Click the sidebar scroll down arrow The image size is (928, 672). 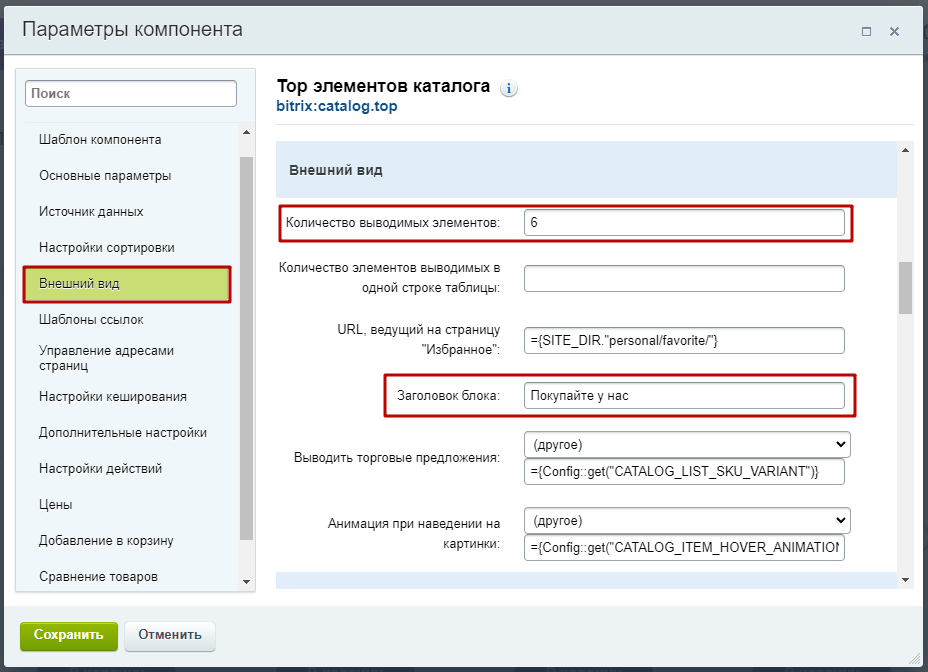point(246,582)
